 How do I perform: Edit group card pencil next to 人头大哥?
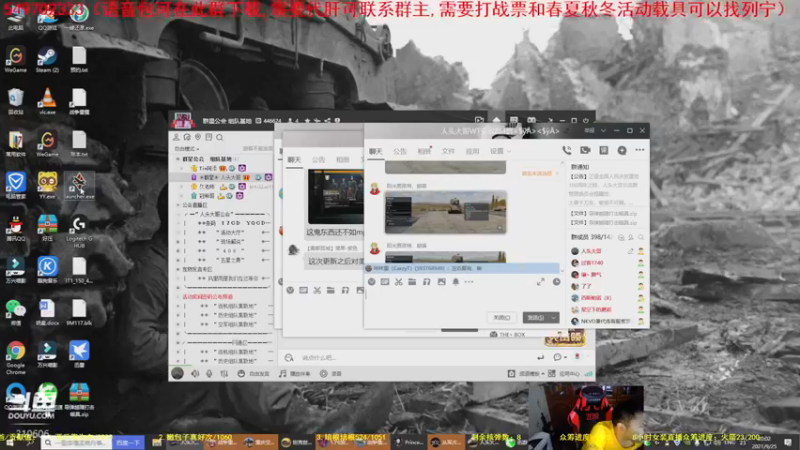click(631, 251)
